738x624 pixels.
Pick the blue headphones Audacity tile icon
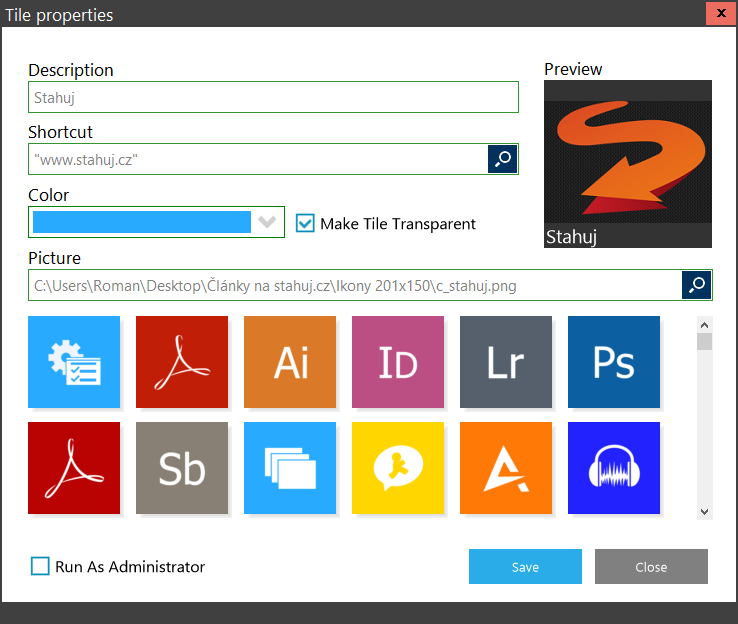pos(614,468)
